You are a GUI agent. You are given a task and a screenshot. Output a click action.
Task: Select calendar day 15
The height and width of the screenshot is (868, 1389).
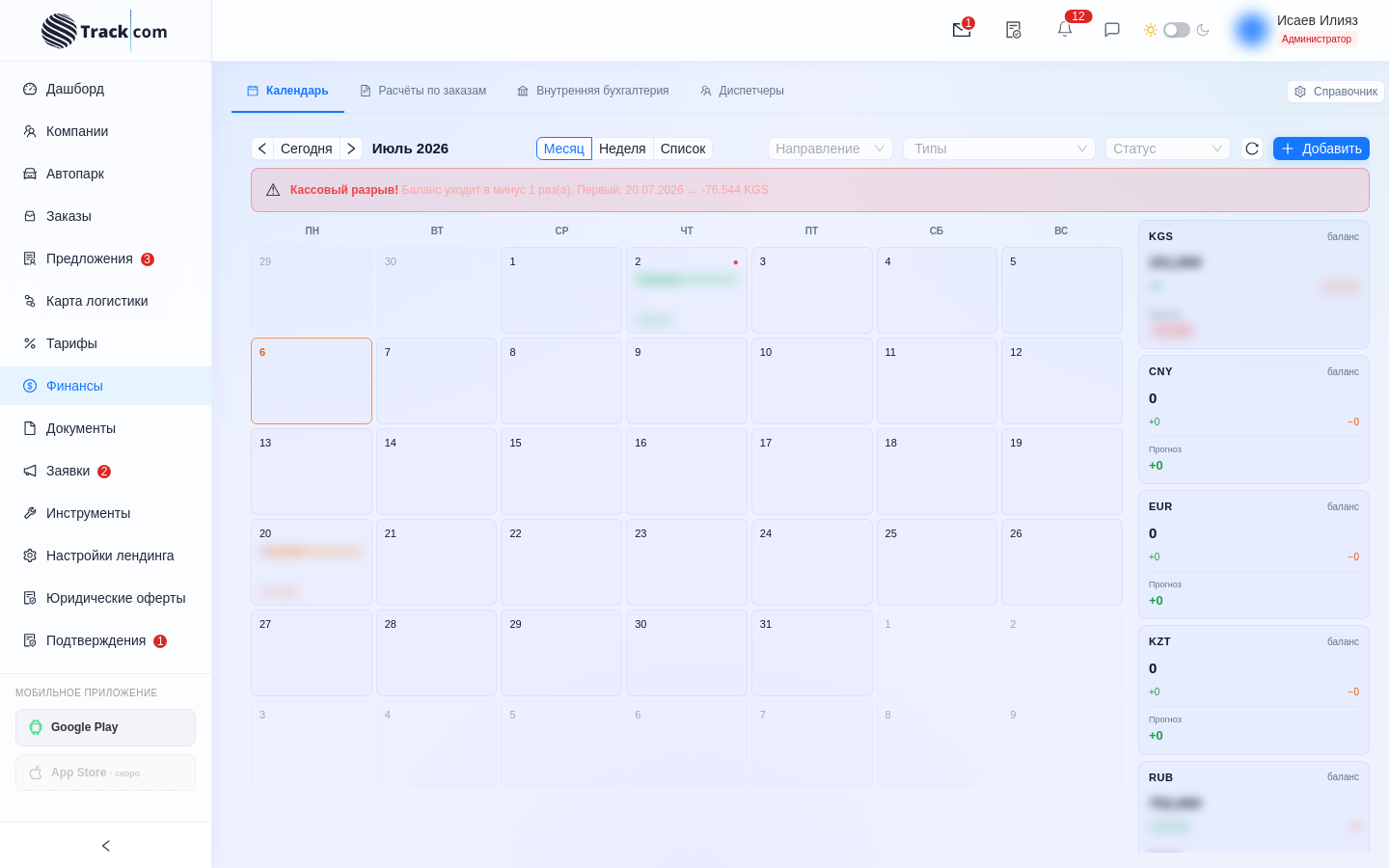pyautogui.click(x=561, y=472)
